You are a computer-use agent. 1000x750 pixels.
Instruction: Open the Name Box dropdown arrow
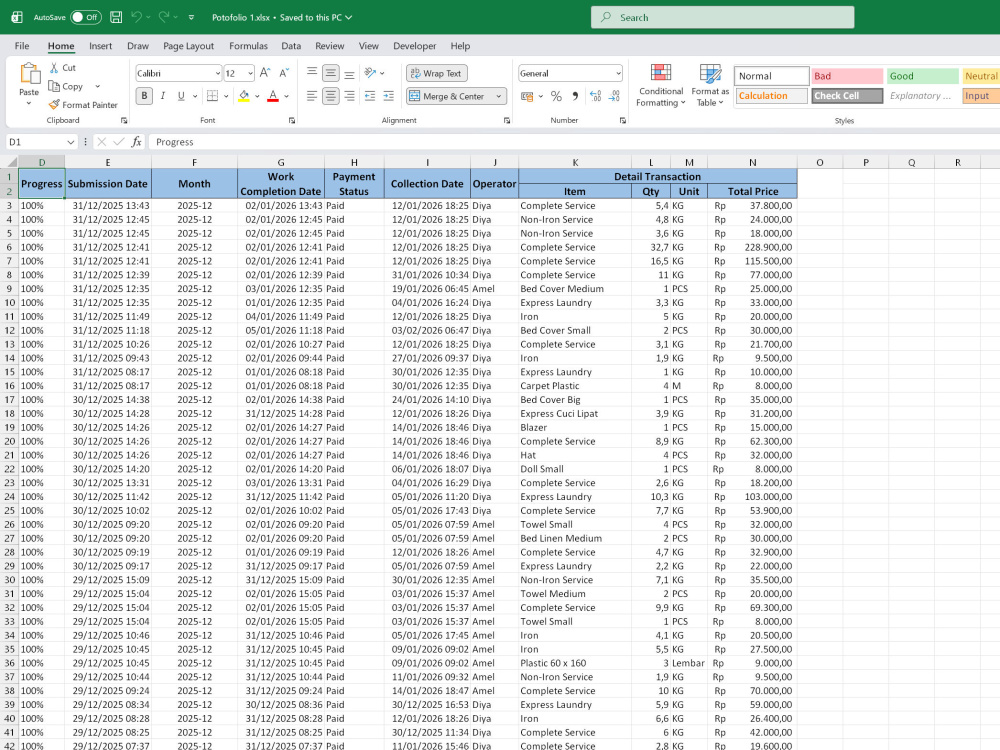tap(70, 142)
